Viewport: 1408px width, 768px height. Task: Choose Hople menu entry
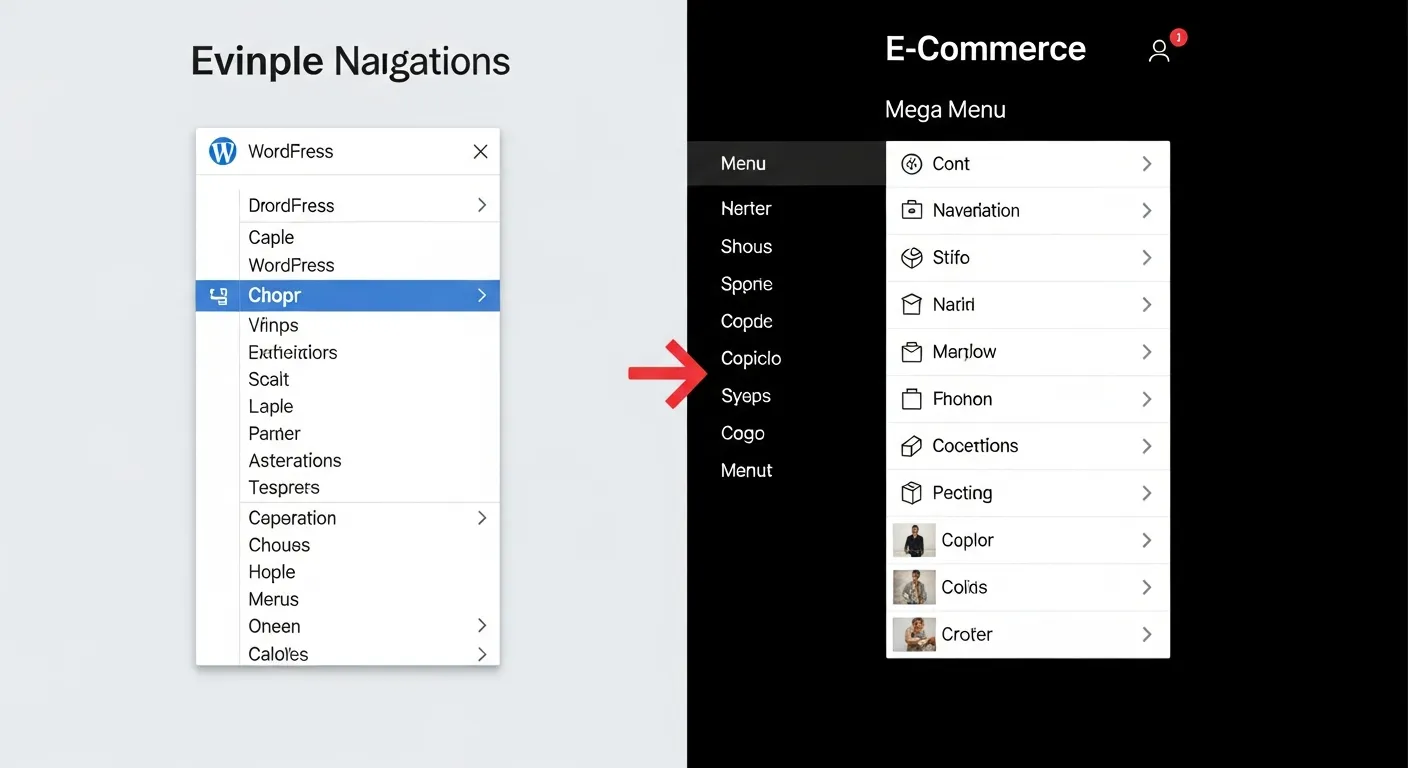click(272, 573)
